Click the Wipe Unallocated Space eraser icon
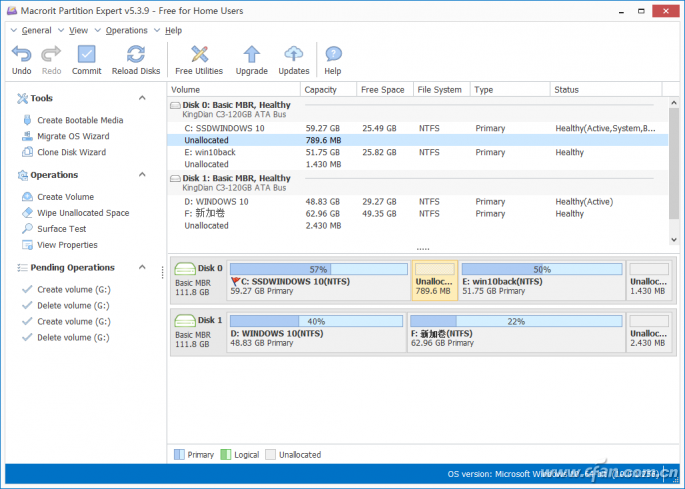Screen dimensions: 685x489 click(27, 213)
